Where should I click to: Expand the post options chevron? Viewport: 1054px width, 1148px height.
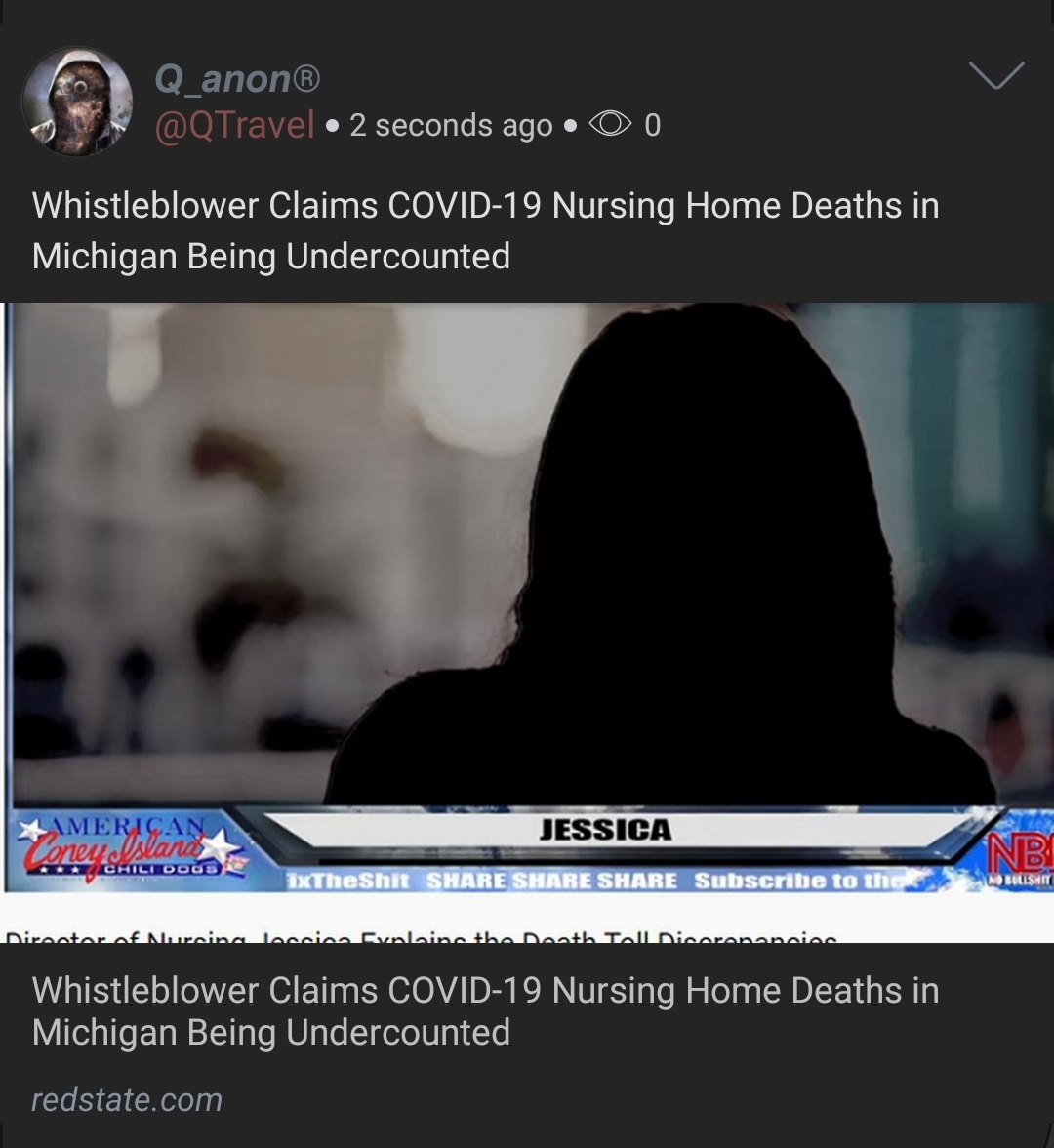(x=996, y=75)
